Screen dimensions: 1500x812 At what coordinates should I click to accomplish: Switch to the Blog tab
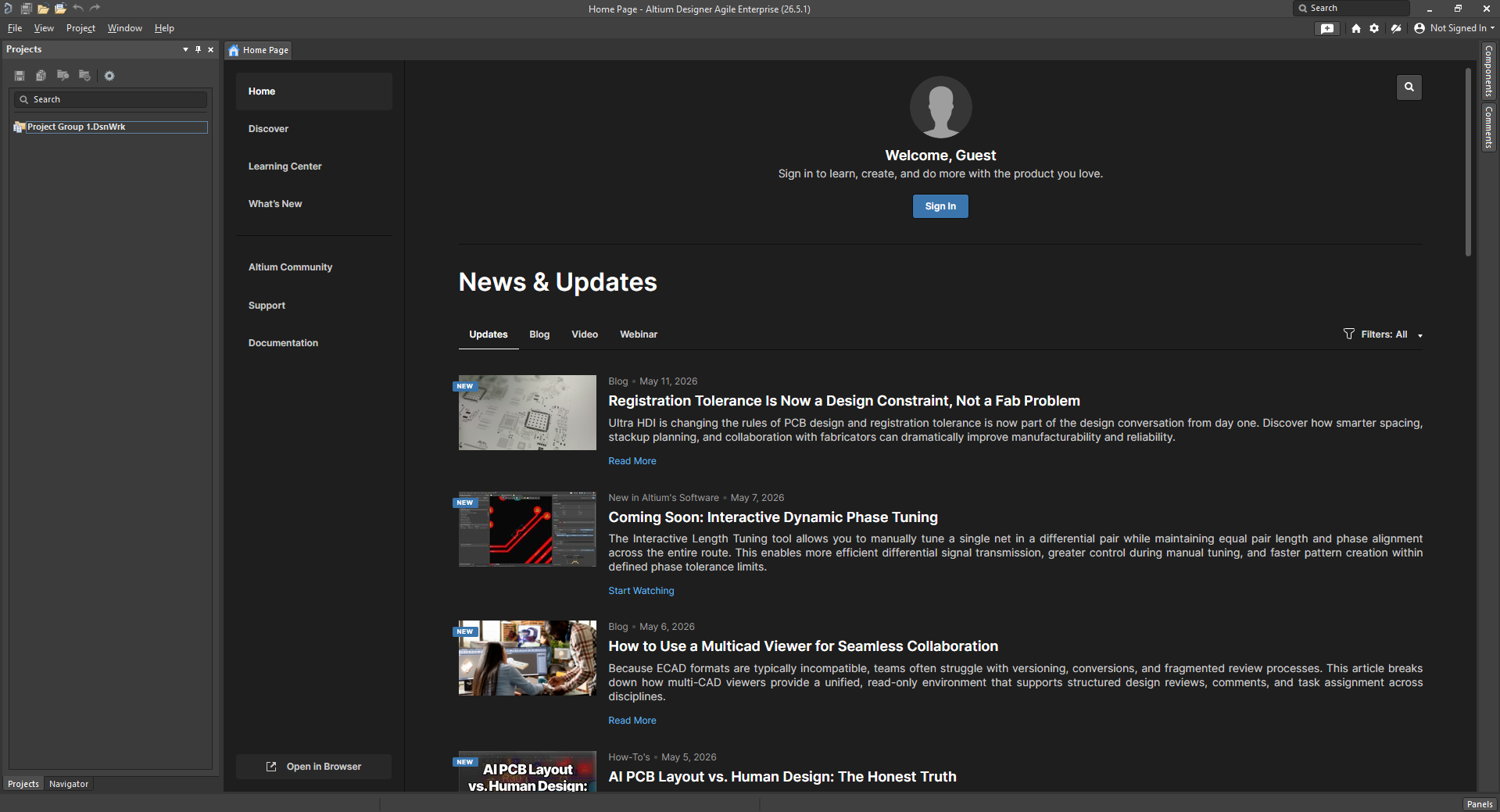[x=539, y=334]
